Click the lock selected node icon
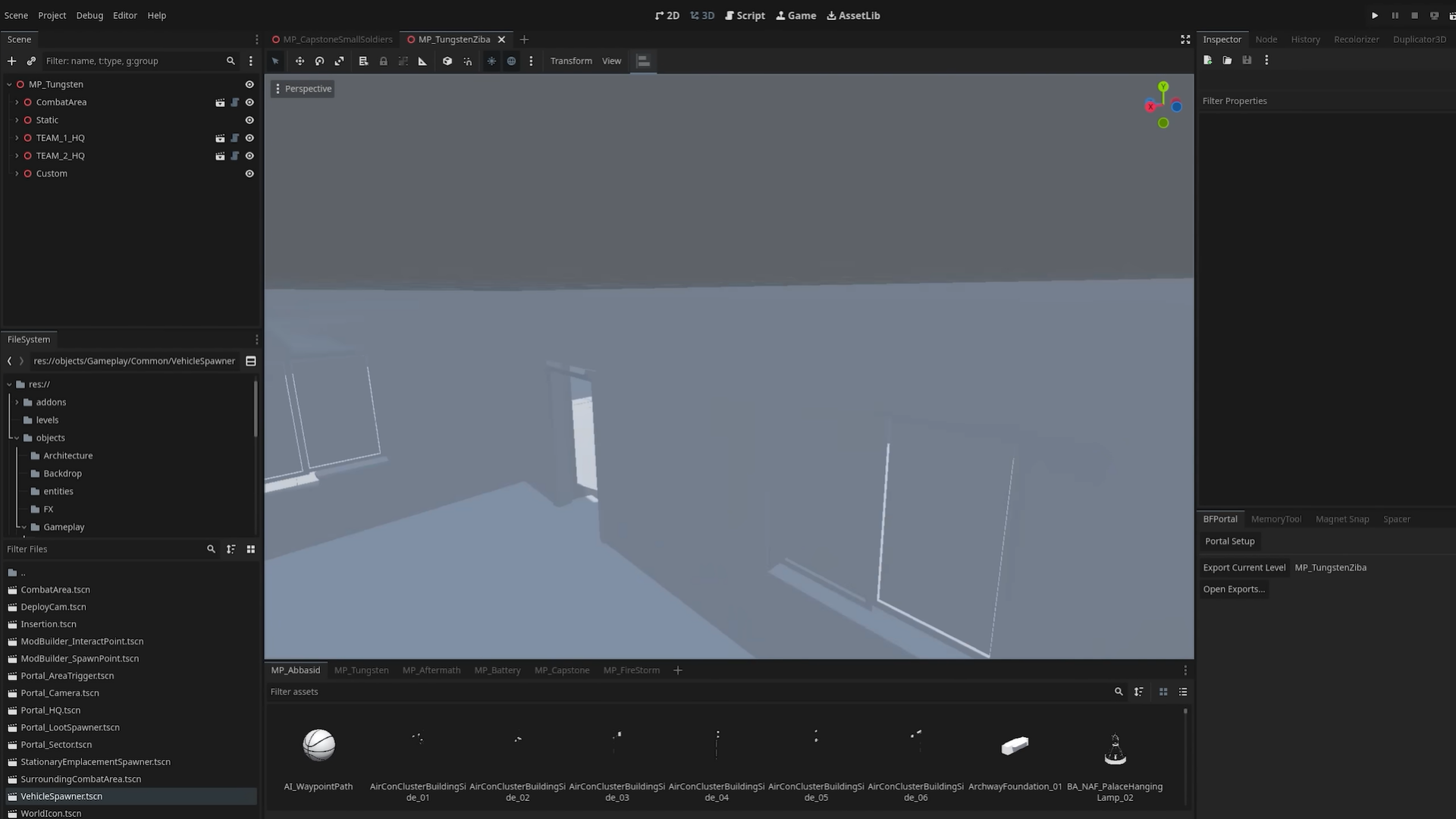The image size is (1456, 819). (x=384, y=61)
